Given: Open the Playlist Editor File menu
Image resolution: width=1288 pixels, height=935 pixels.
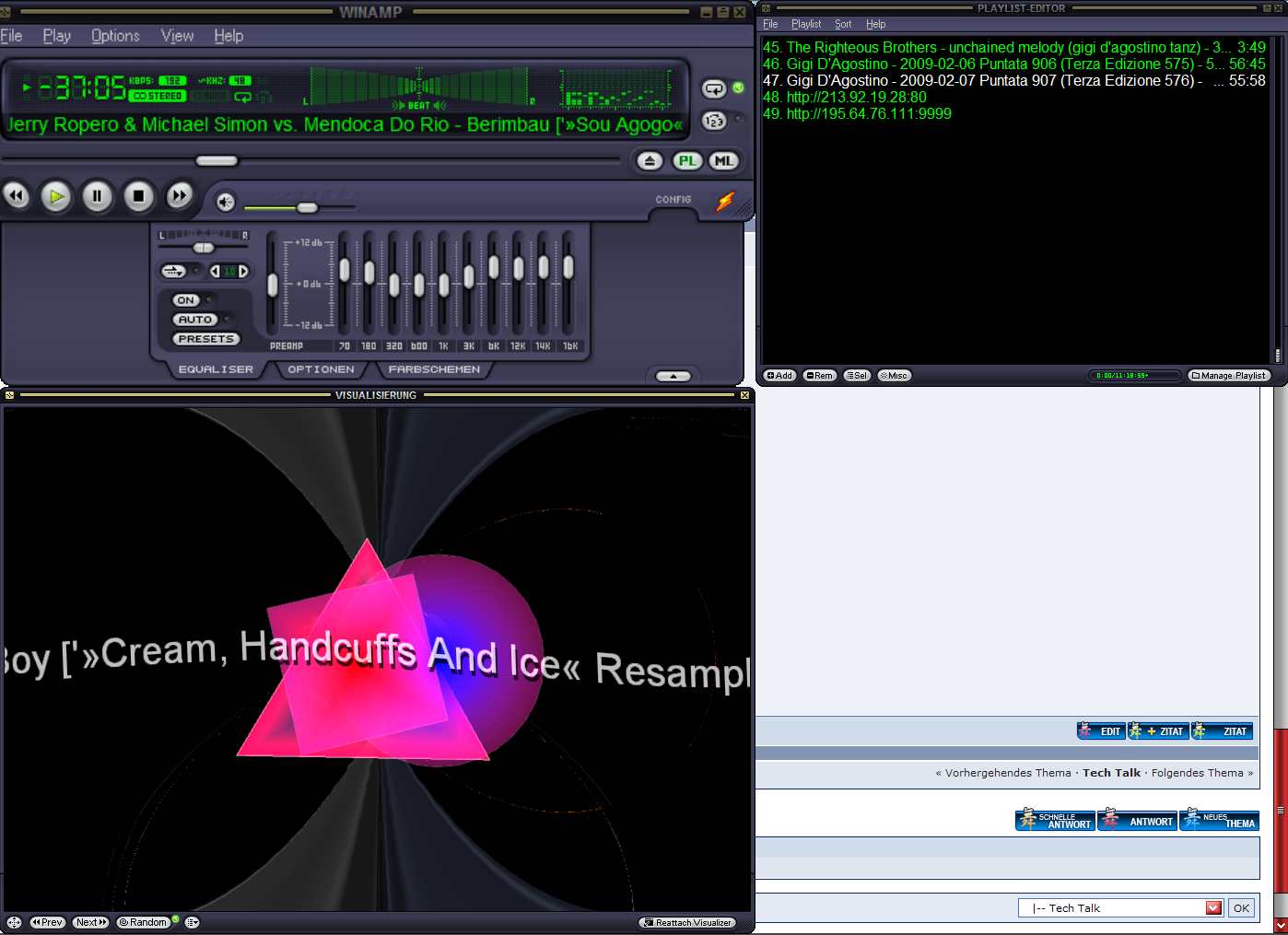Looking at the screenshot, I should tap(770, 24).
